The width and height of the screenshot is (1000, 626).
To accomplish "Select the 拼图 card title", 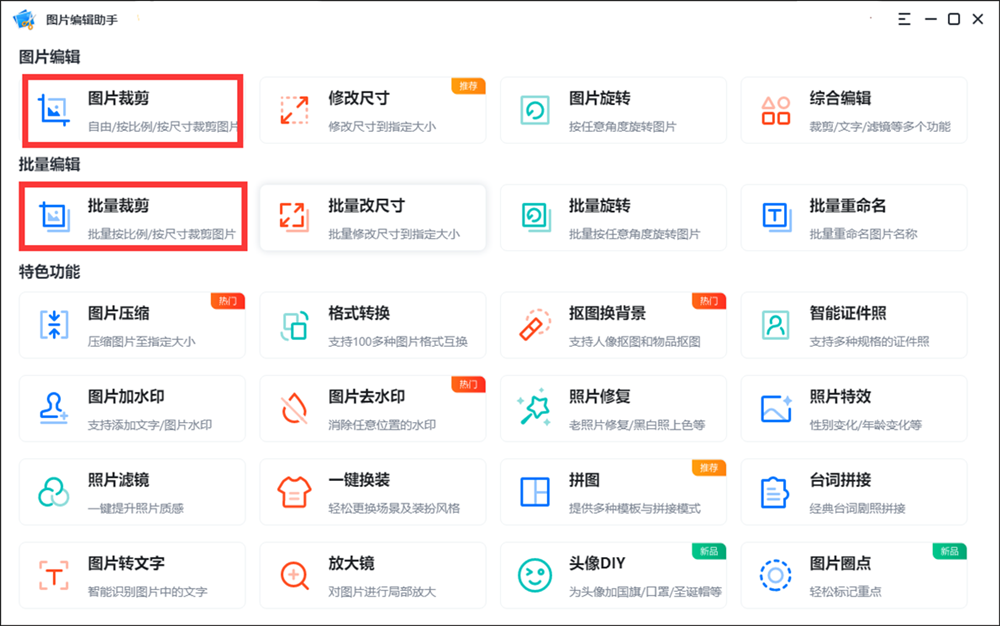I will click(584, 480).
